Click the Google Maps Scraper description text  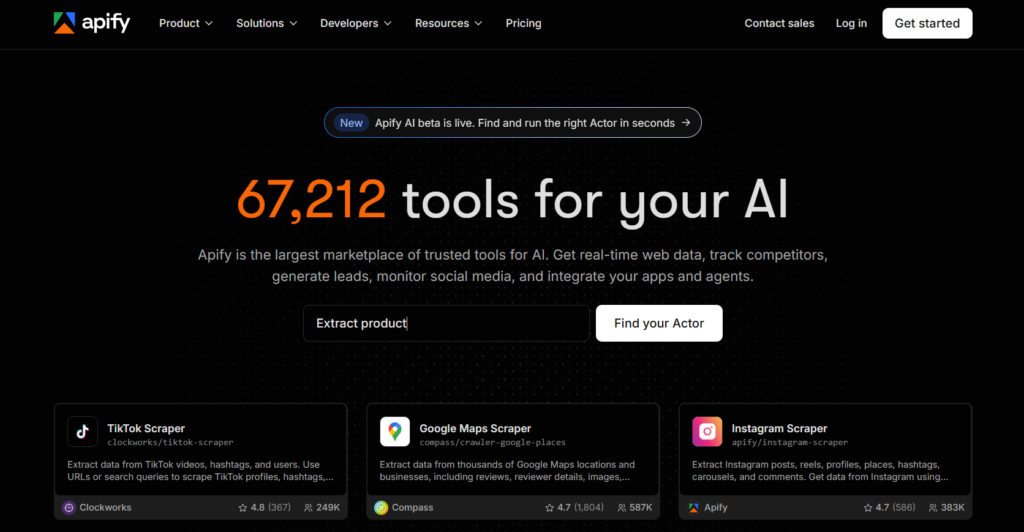click(507, 471)
